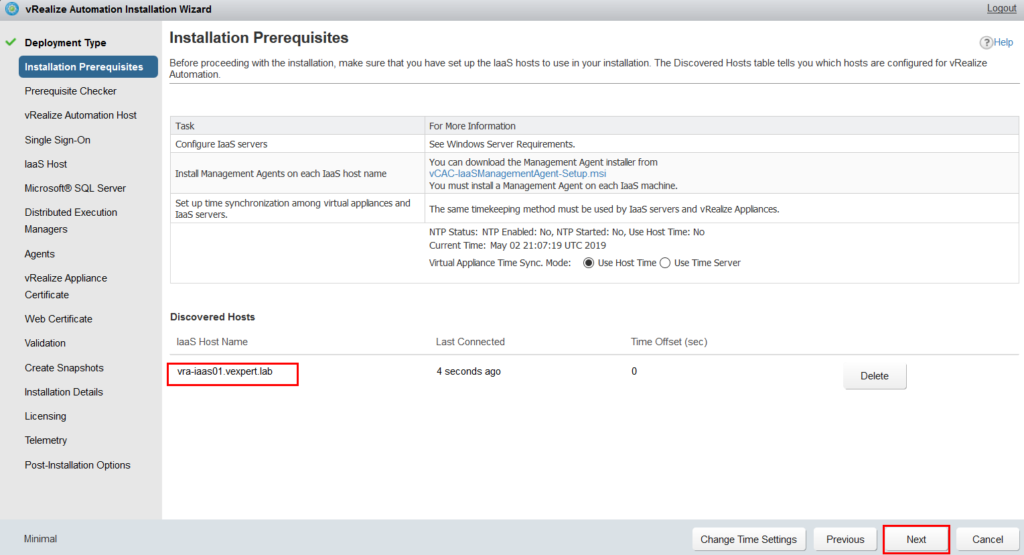Open the Single Sign-On step
This screenshot has height=555, width=1024.
click(57, 140)
